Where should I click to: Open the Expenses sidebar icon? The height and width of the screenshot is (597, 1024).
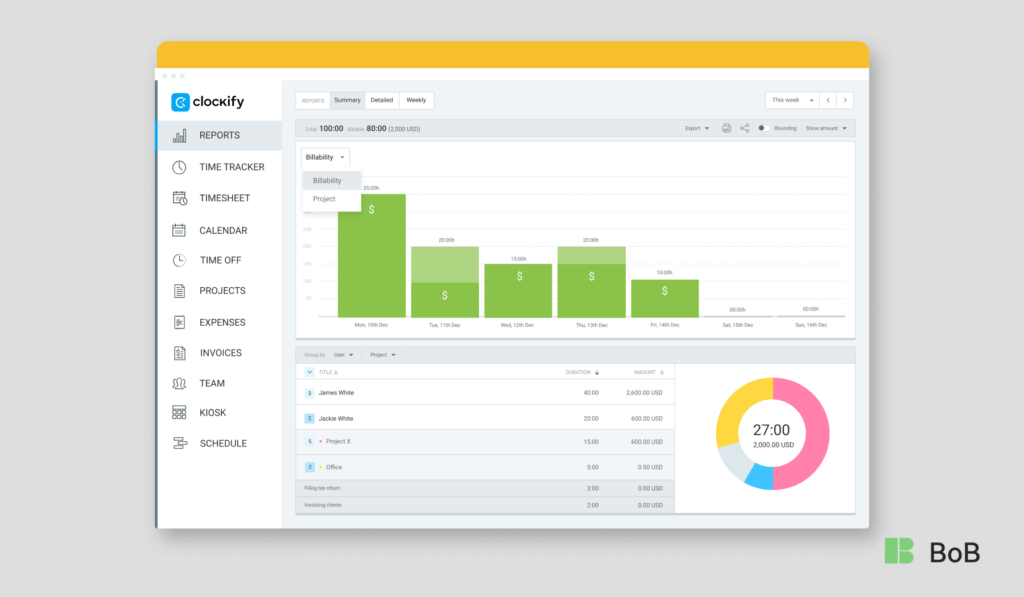click(x=179, y=322)
